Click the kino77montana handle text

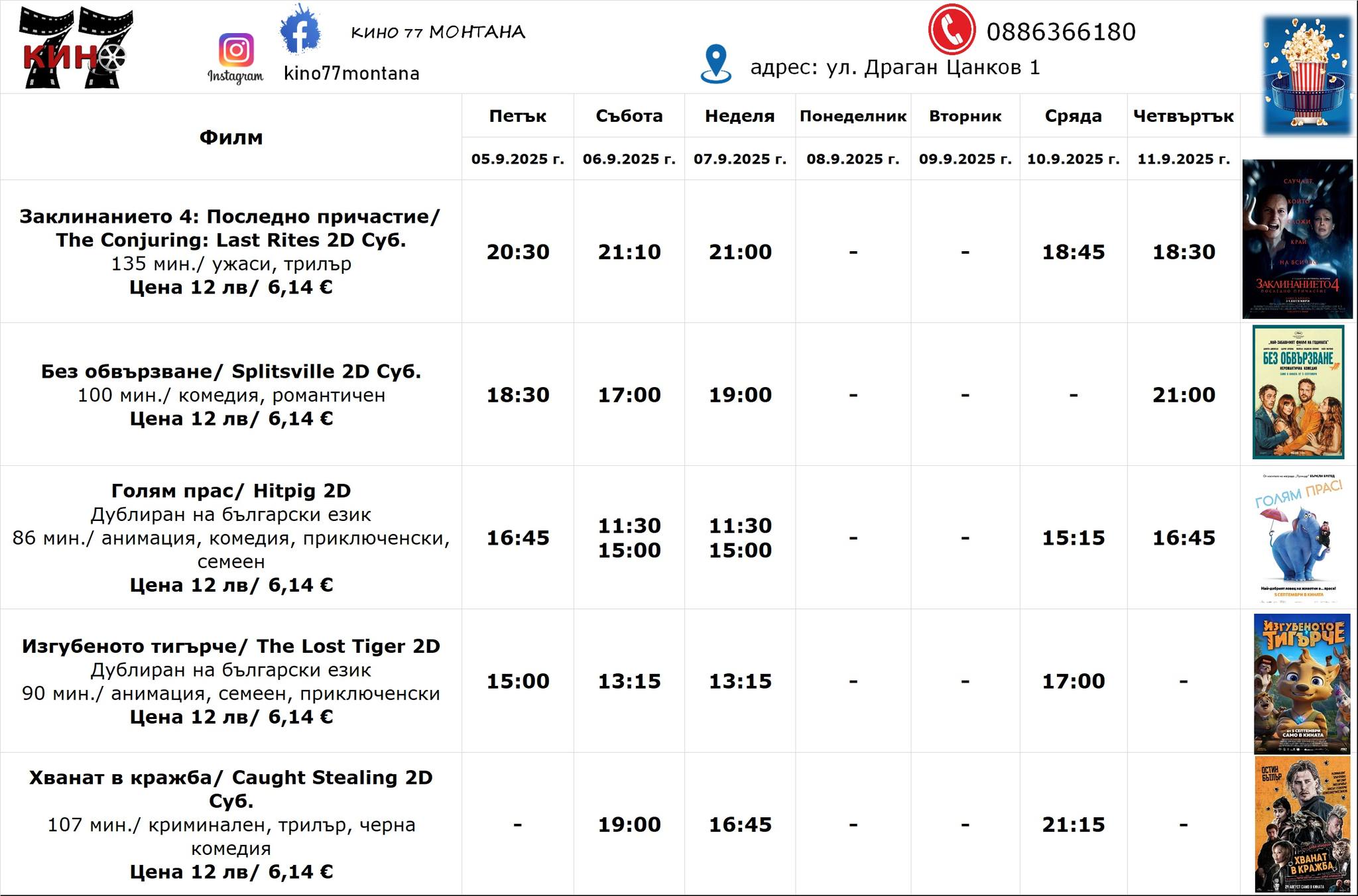(351, 74)
